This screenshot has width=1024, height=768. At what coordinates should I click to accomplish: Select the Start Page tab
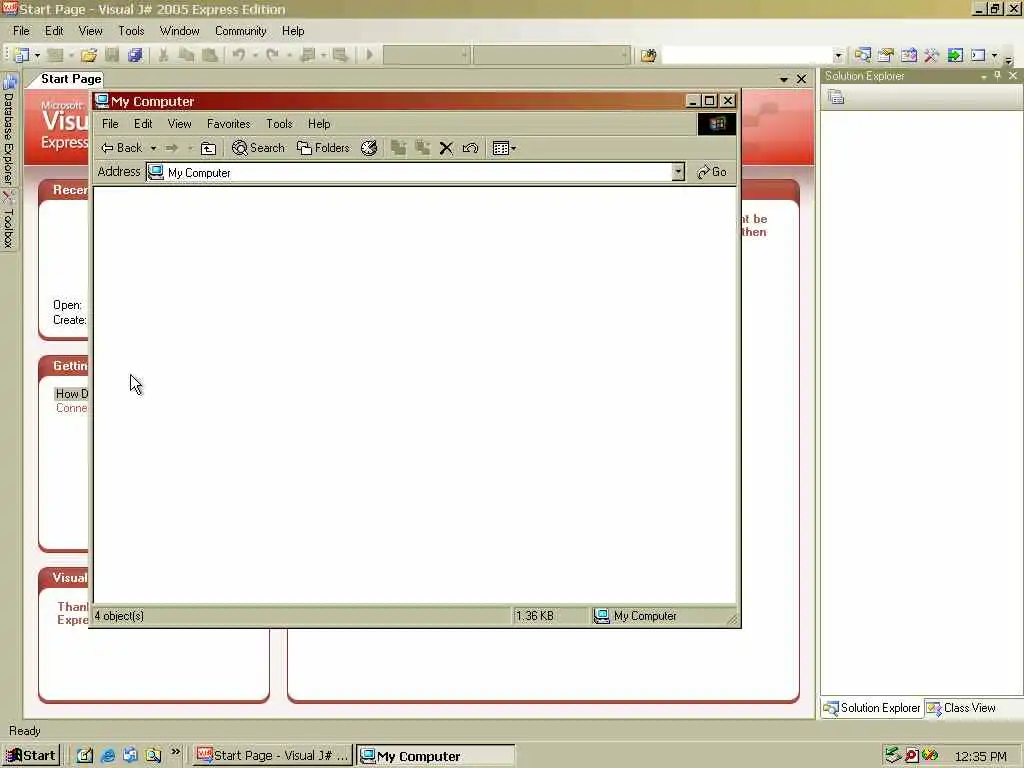click(71, 79)
